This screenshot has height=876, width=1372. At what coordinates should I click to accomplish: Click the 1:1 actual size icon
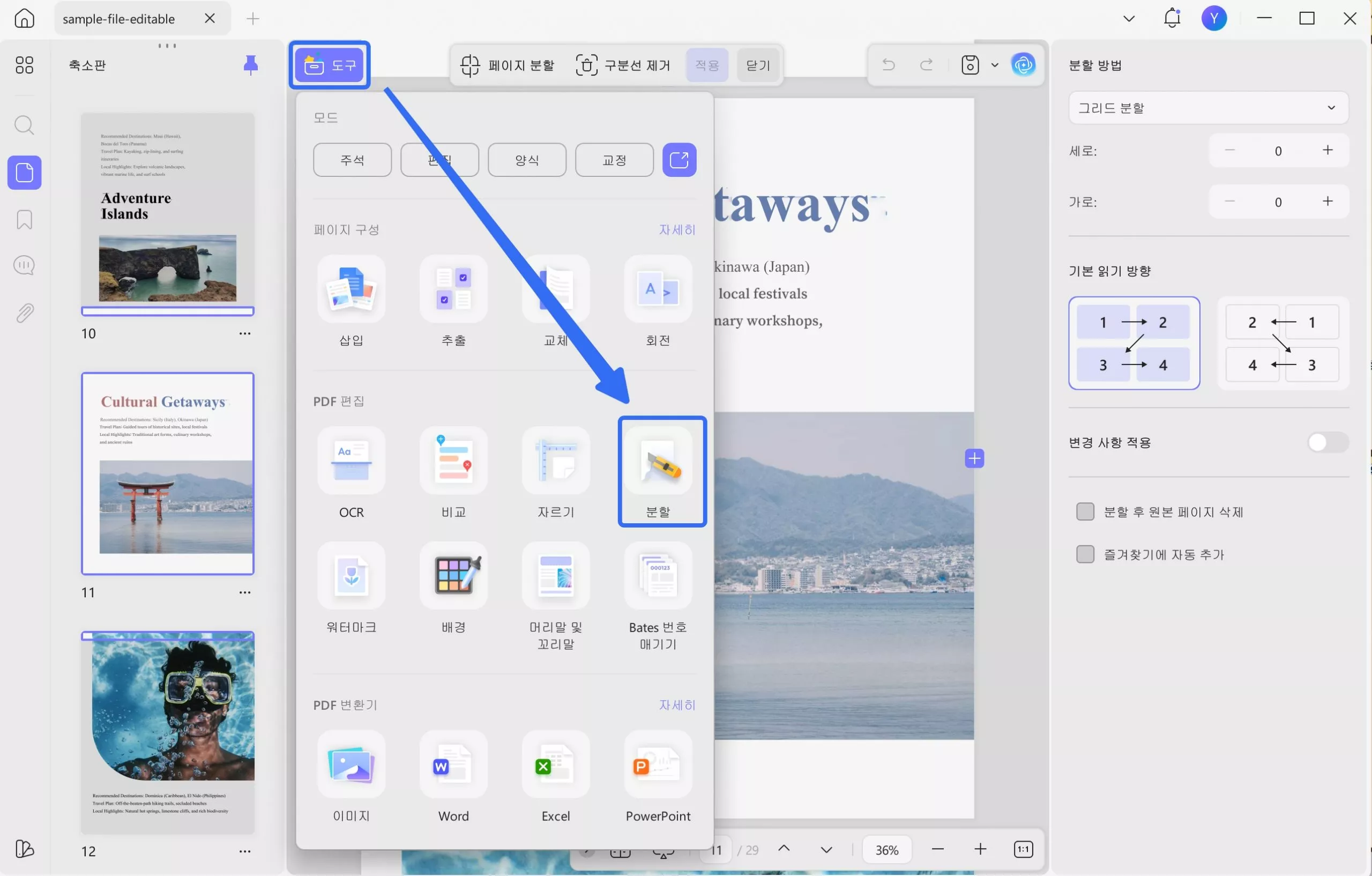pos(1023,850)
